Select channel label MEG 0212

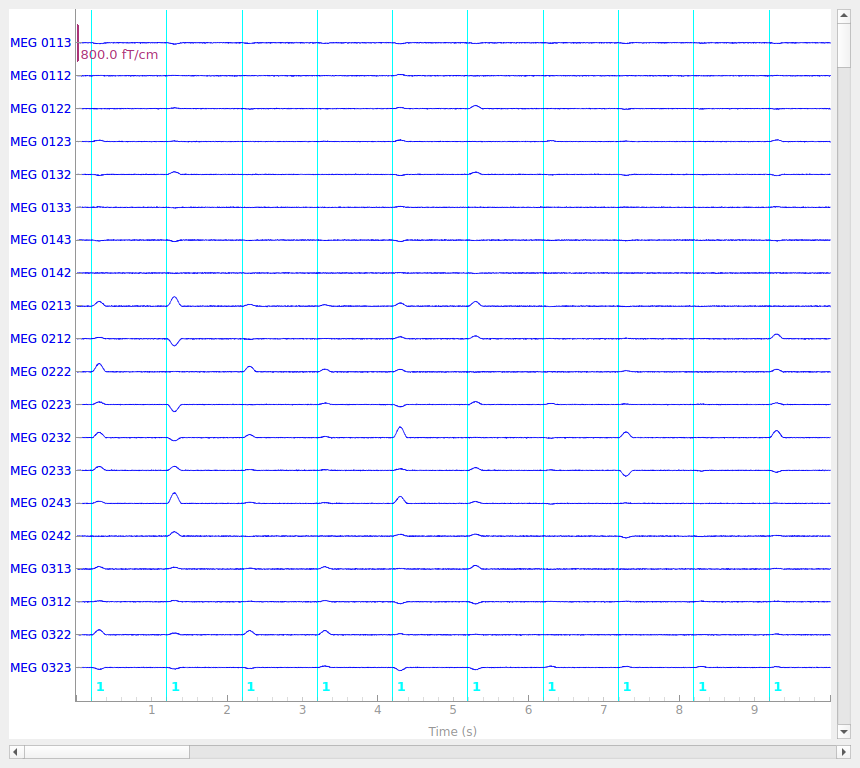(x=41, y=338)
